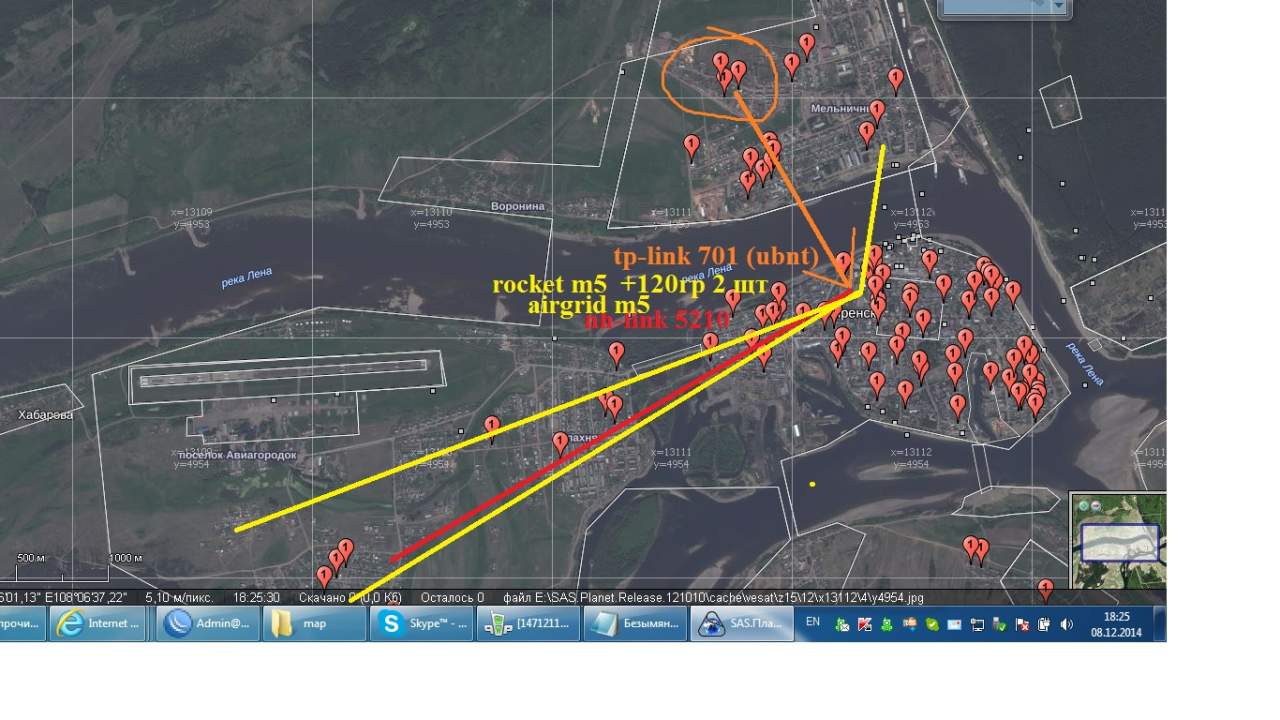Open the network monitor tray icon
This screenshot has width=1280, height=720.
click(x=977, y=625)
